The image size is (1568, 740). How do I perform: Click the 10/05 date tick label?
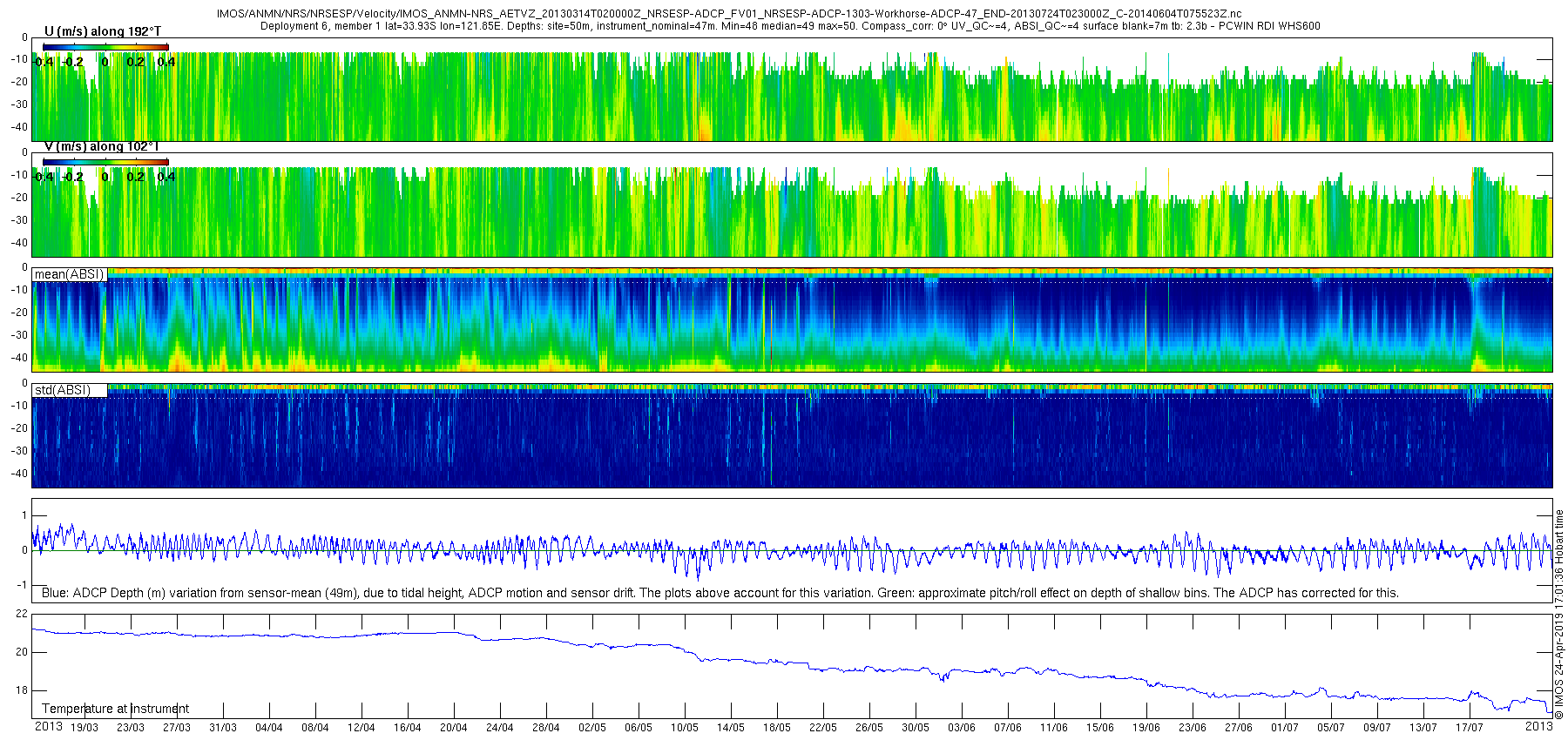685,728
